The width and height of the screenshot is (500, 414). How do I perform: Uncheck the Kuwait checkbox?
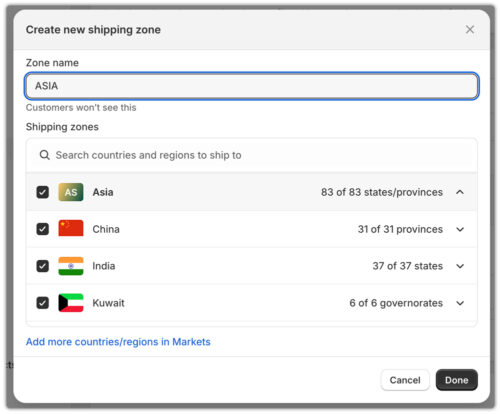coord(42,303)
